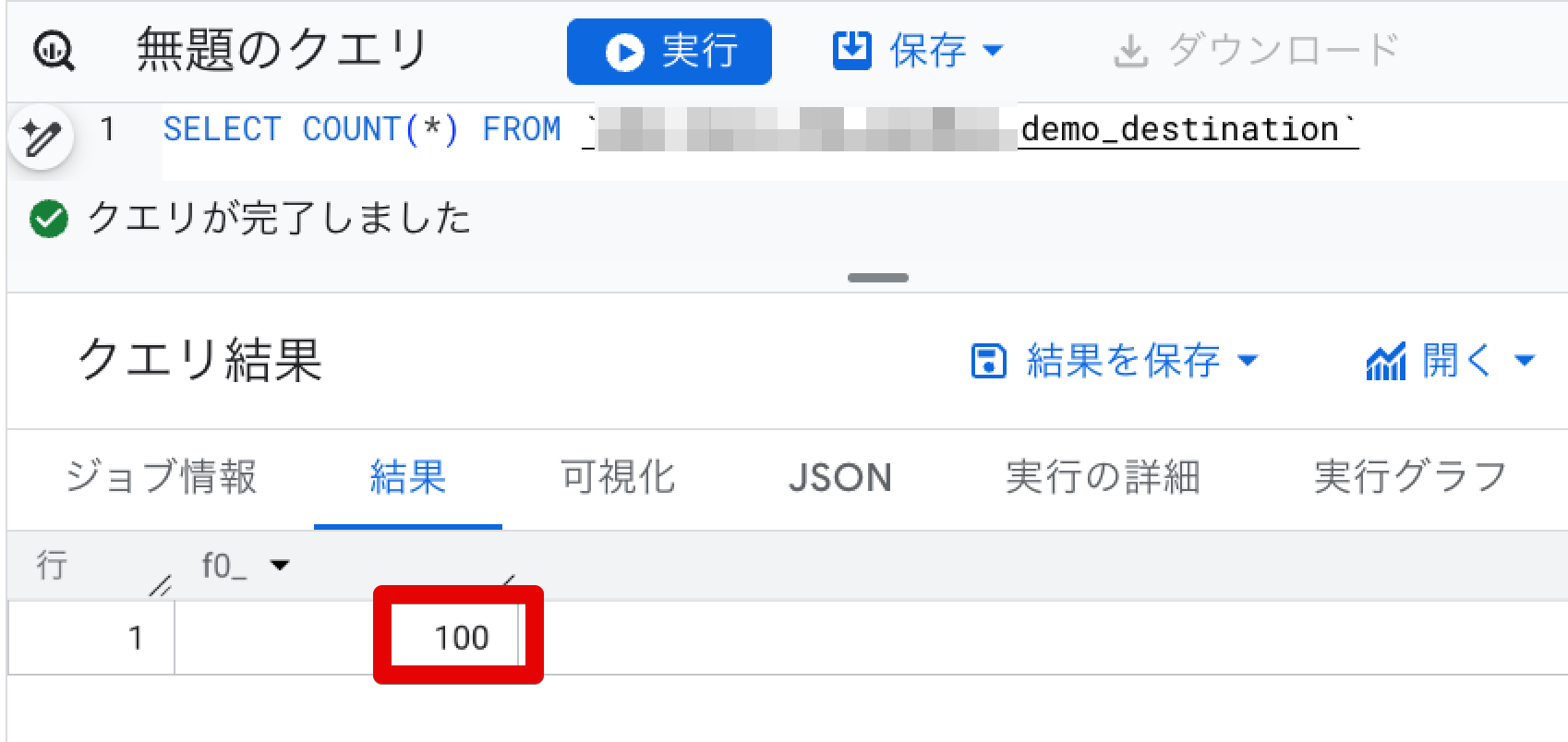1568x742 pixels.
Task: Open the JSON tab
Action: tap(840, 478)
